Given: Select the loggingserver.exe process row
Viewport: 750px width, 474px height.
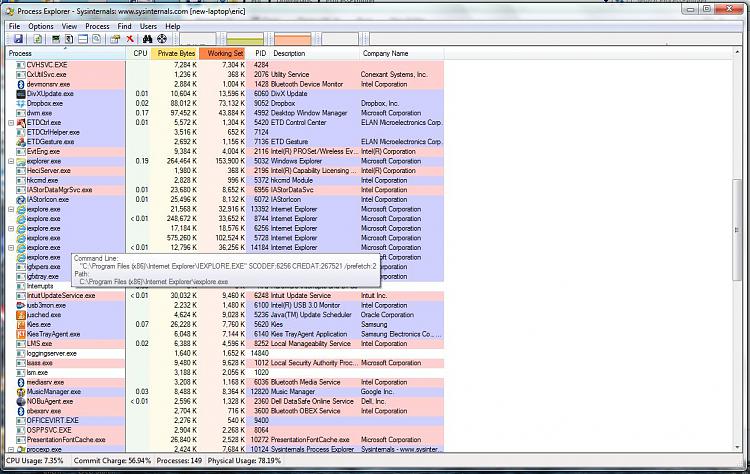Looking at the screenshot, I should pyautogui.click(x=225, y=353).
